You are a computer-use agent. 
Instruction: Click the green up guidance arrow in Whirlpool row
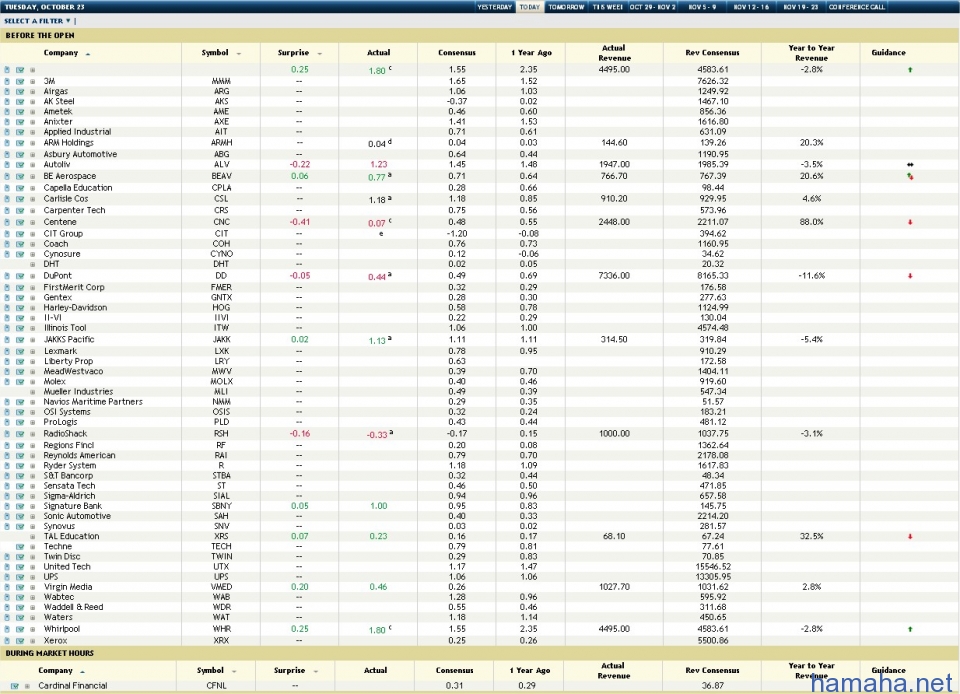click(910, 629)
